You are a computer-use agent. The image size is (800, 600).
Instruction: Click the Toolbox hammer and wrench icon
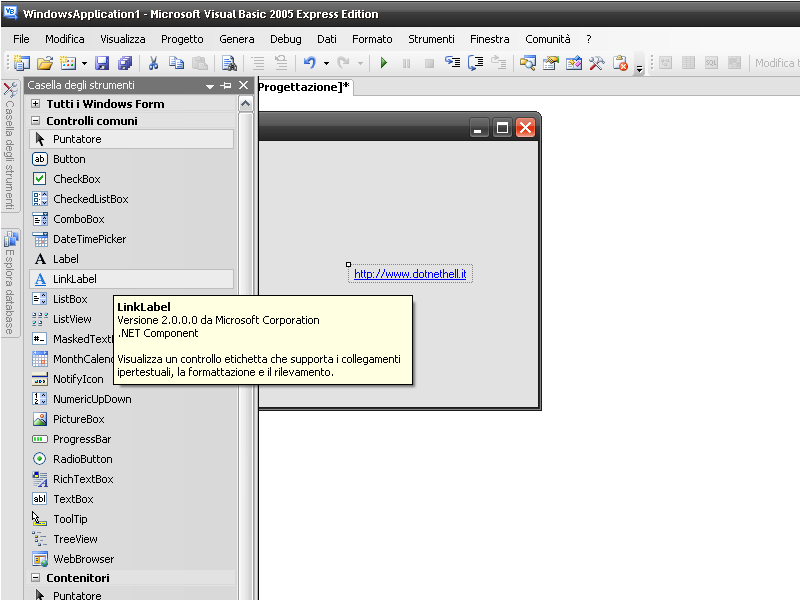[596, 63]
